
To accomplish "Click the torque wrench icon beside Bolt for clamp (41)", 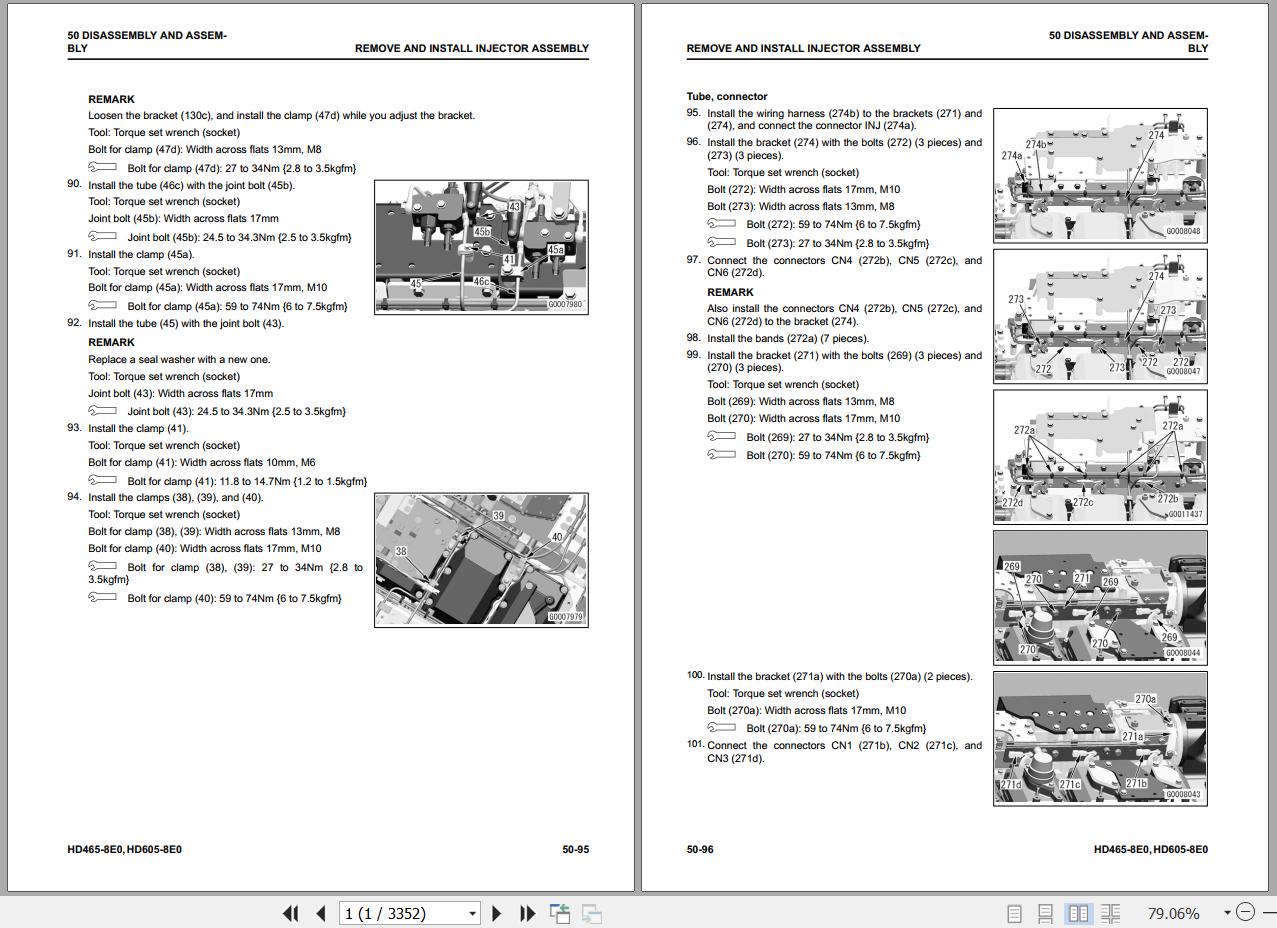I will click(x=103, y=481).
